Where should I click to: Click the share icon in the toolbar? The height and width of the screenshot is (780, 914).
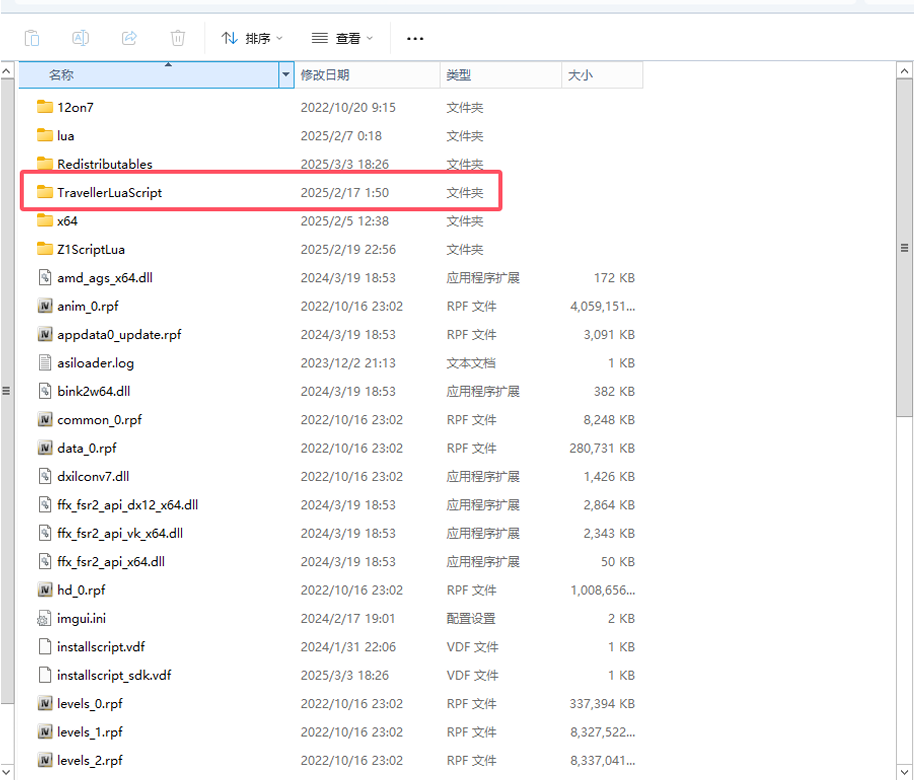129,38
